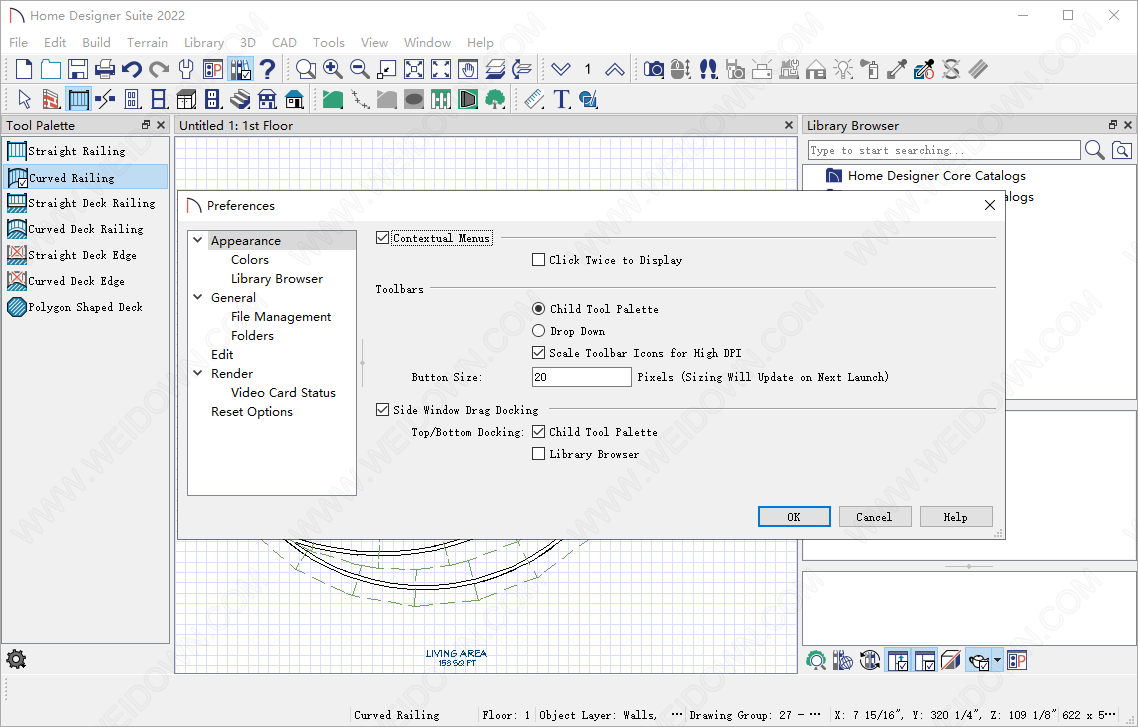
Task: Undo the last action
Action: pos(131,70)
